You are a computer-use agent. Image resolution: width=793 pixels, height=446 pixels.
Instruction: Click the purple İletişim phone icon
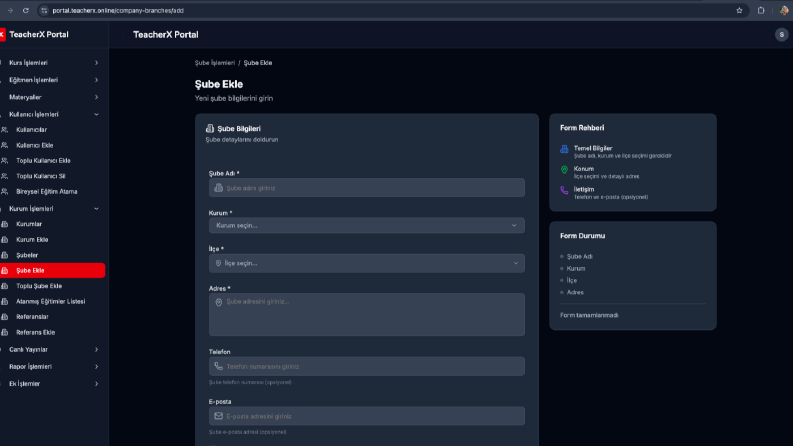click(564, 191)
